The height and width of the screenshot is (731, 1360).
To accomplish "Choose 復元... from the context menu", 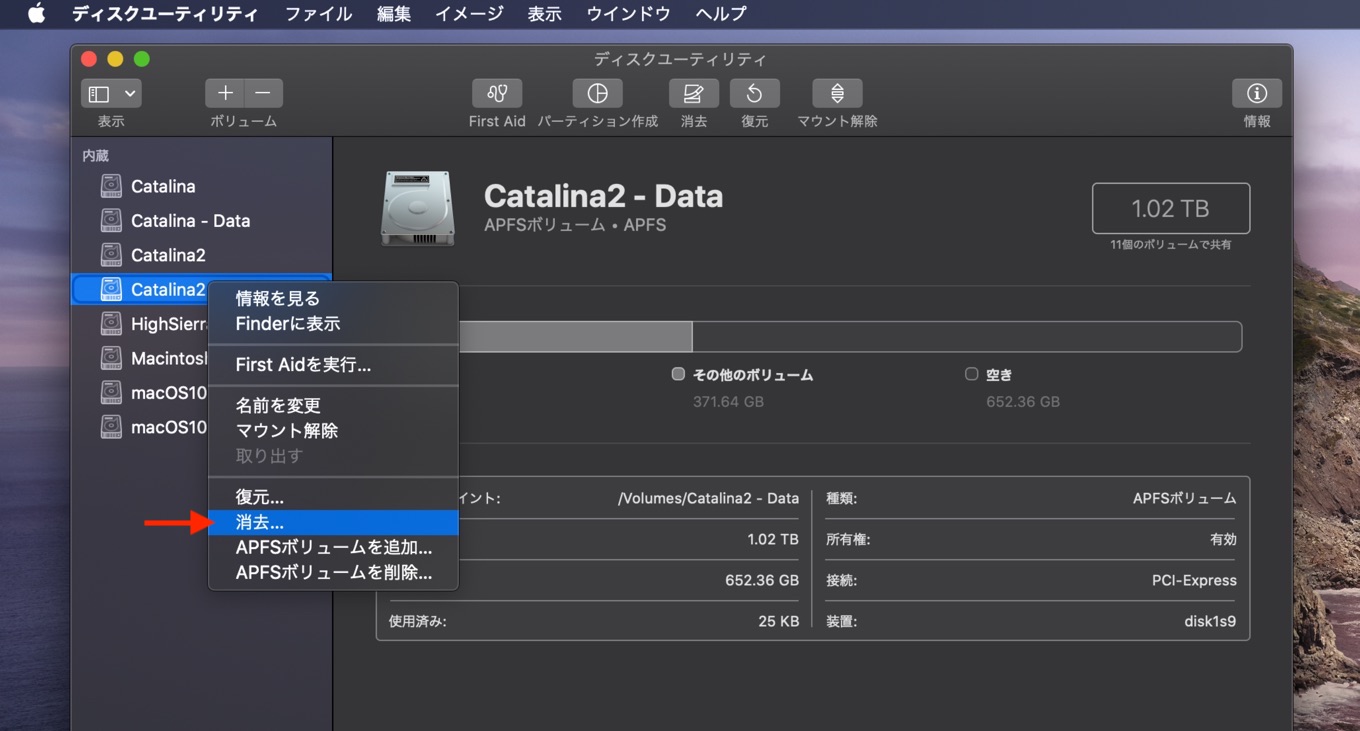I will (333, 497).
